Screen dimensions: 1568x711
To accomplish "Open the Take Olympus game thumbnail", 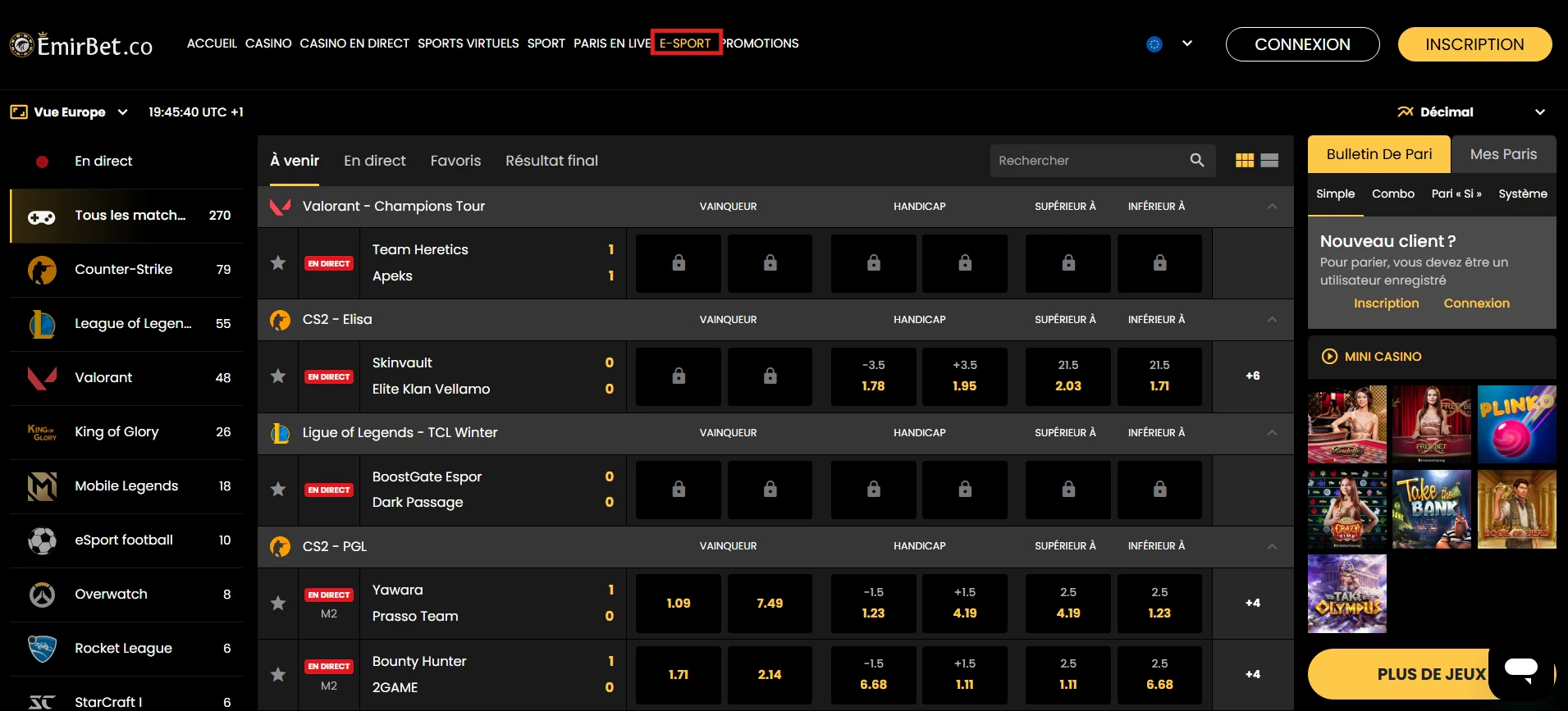I will [x=1347, y=594].
